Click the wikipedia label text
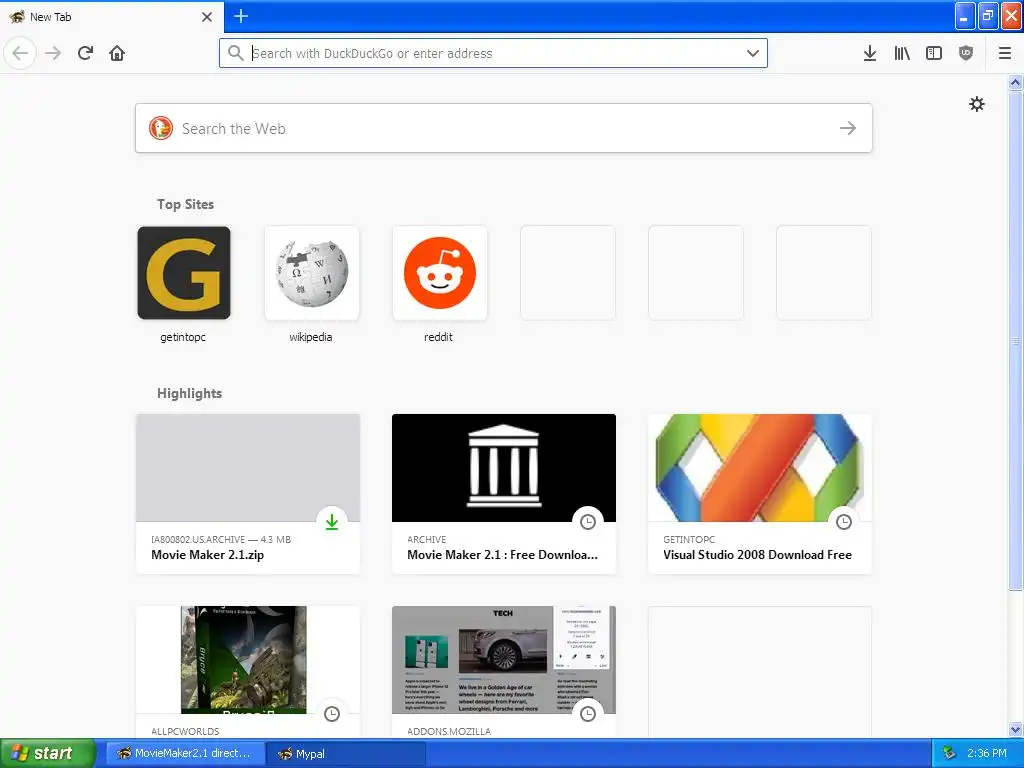The width and height of the screenshot is (1024, 768). [x=311, y=337]
